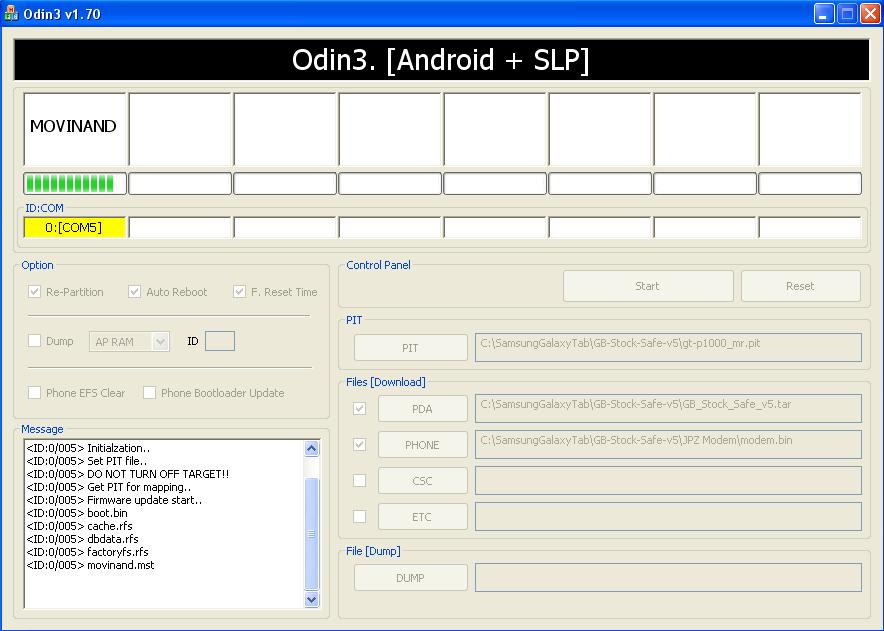Viewport: 884px width, 631px height.
Task: Check the ETC file checkbox
Action: pyautogui.click(x=359, y=517)
